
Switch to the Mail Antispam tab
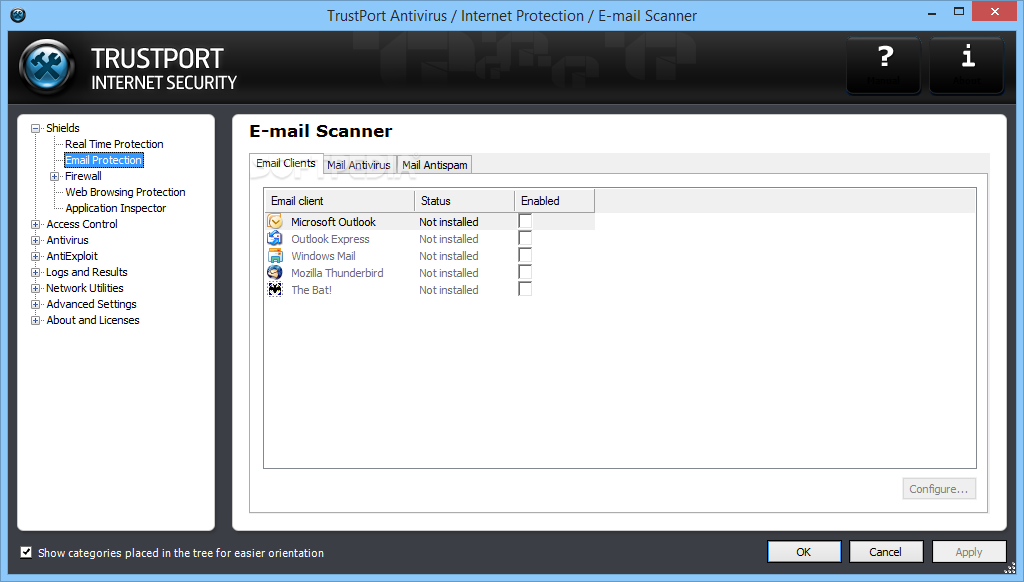point(435,165)
